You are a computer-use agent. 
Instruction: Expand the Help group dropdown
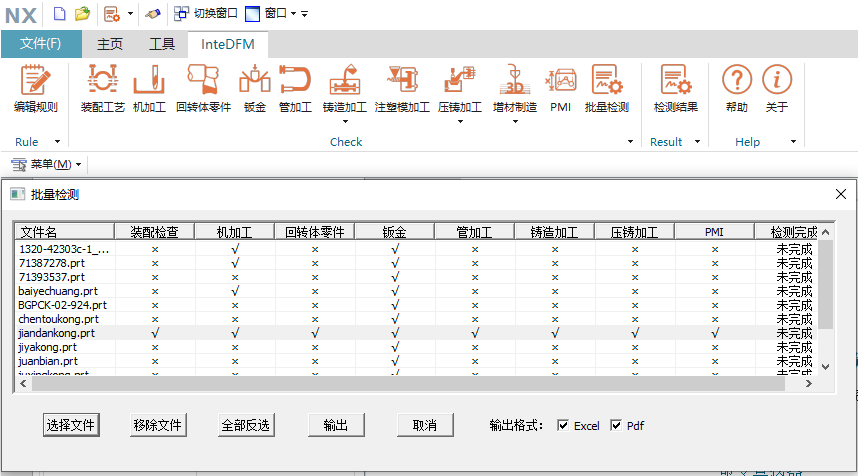tap(793, 142)
